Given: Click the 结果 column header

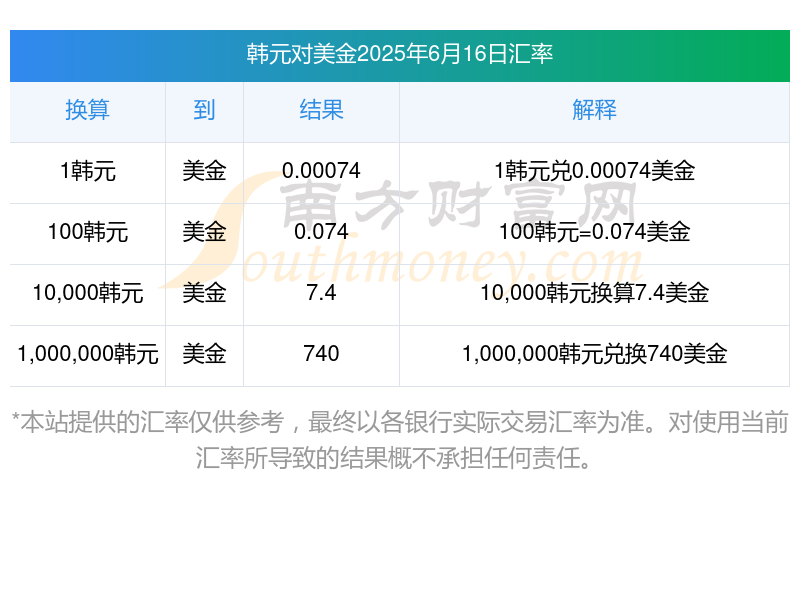Looking at the screenshot, I should click(x=321, y=110).
